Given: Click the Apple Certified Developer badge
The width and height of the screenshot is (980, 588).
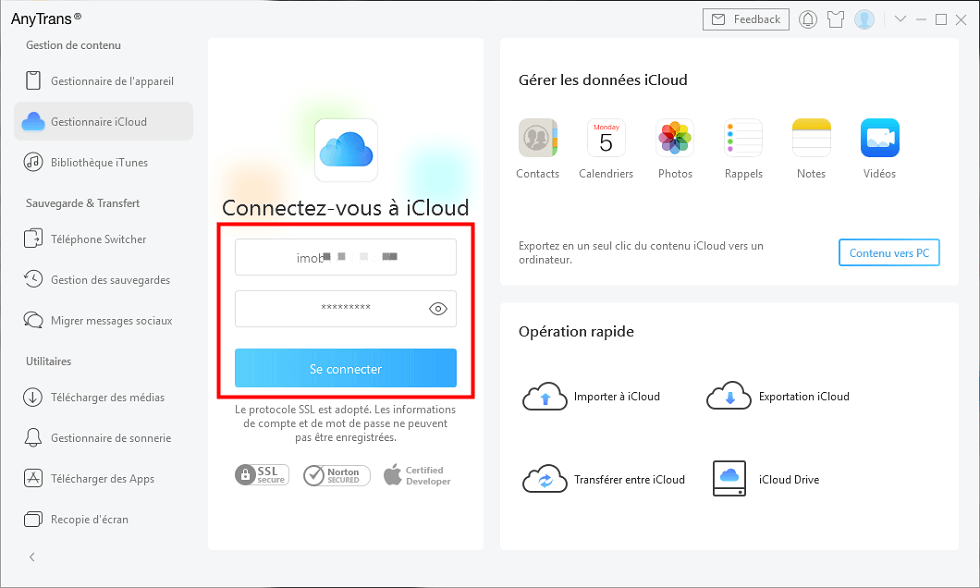Looking at the screenshot, I should (x=417, y=476).
